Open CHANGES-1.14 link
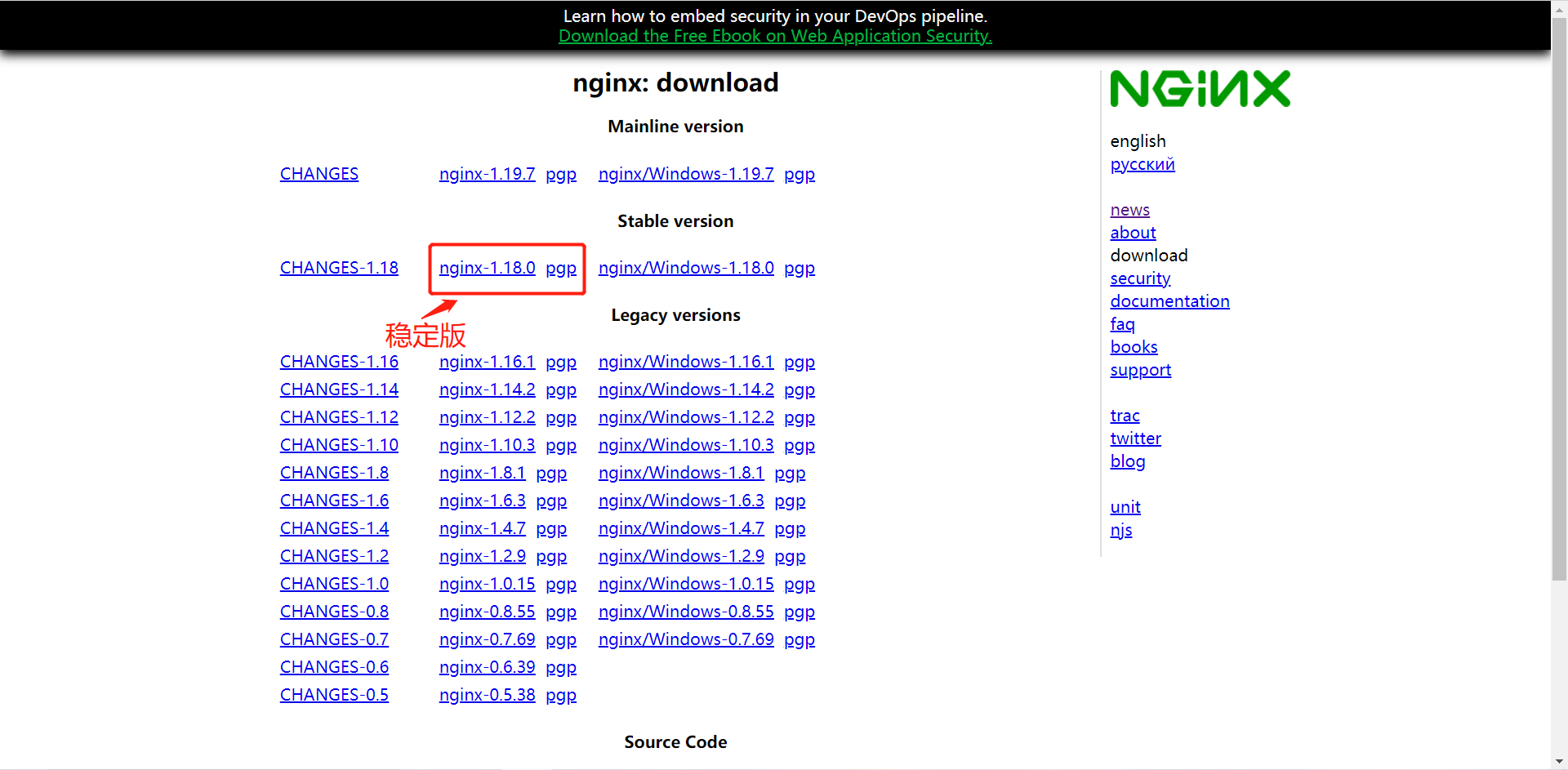Screen dimensions: 1568x770 (x=339, y=389)
